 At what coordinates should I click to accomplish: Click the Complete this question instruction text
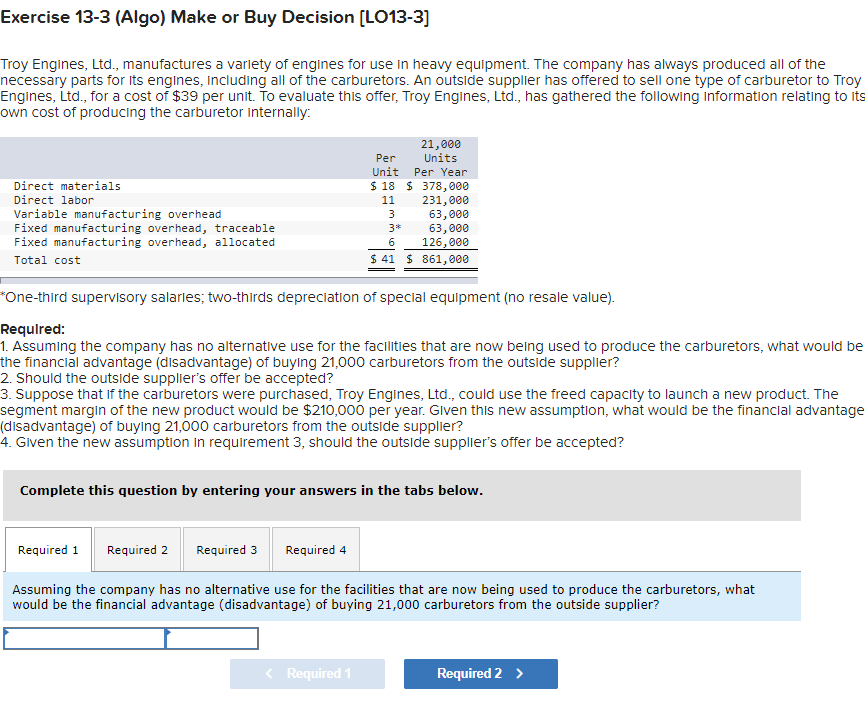(251, 491)
